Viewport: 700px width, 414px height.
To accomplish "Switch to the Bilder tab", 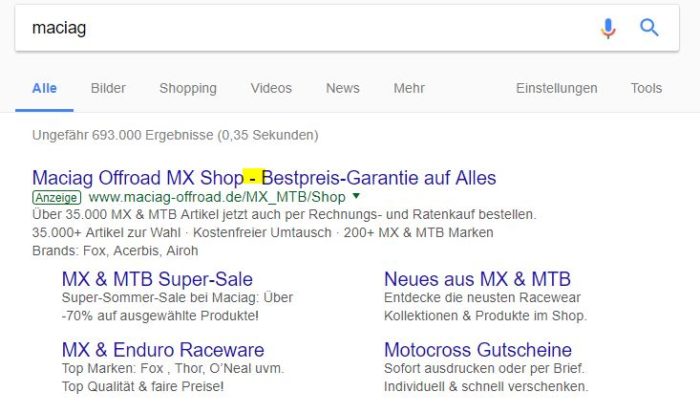I will click(108, 88).
